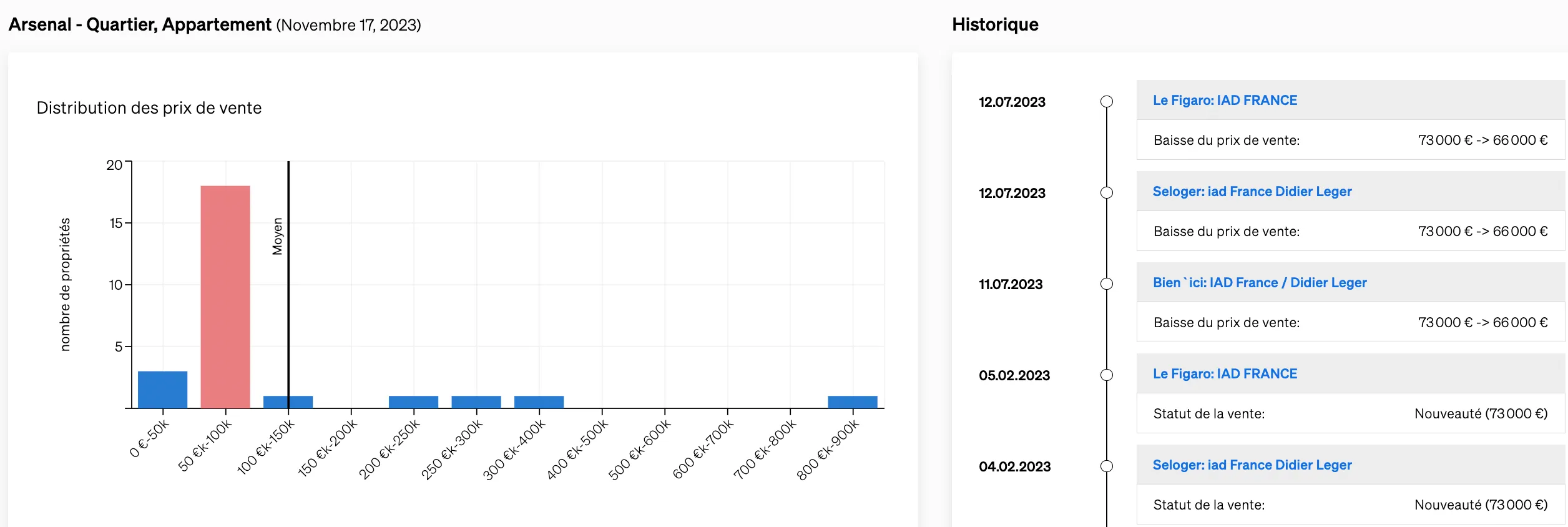The height and width of the screenshot is (527, 1568).
Task: Click the 250 €k-300k blue bar
Action: pos(476,402)
